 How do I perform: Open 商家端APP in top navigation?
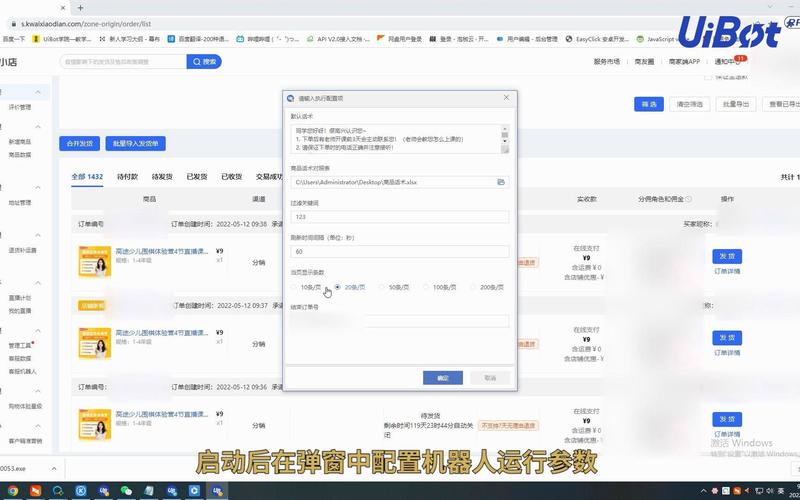coord(684,62)
